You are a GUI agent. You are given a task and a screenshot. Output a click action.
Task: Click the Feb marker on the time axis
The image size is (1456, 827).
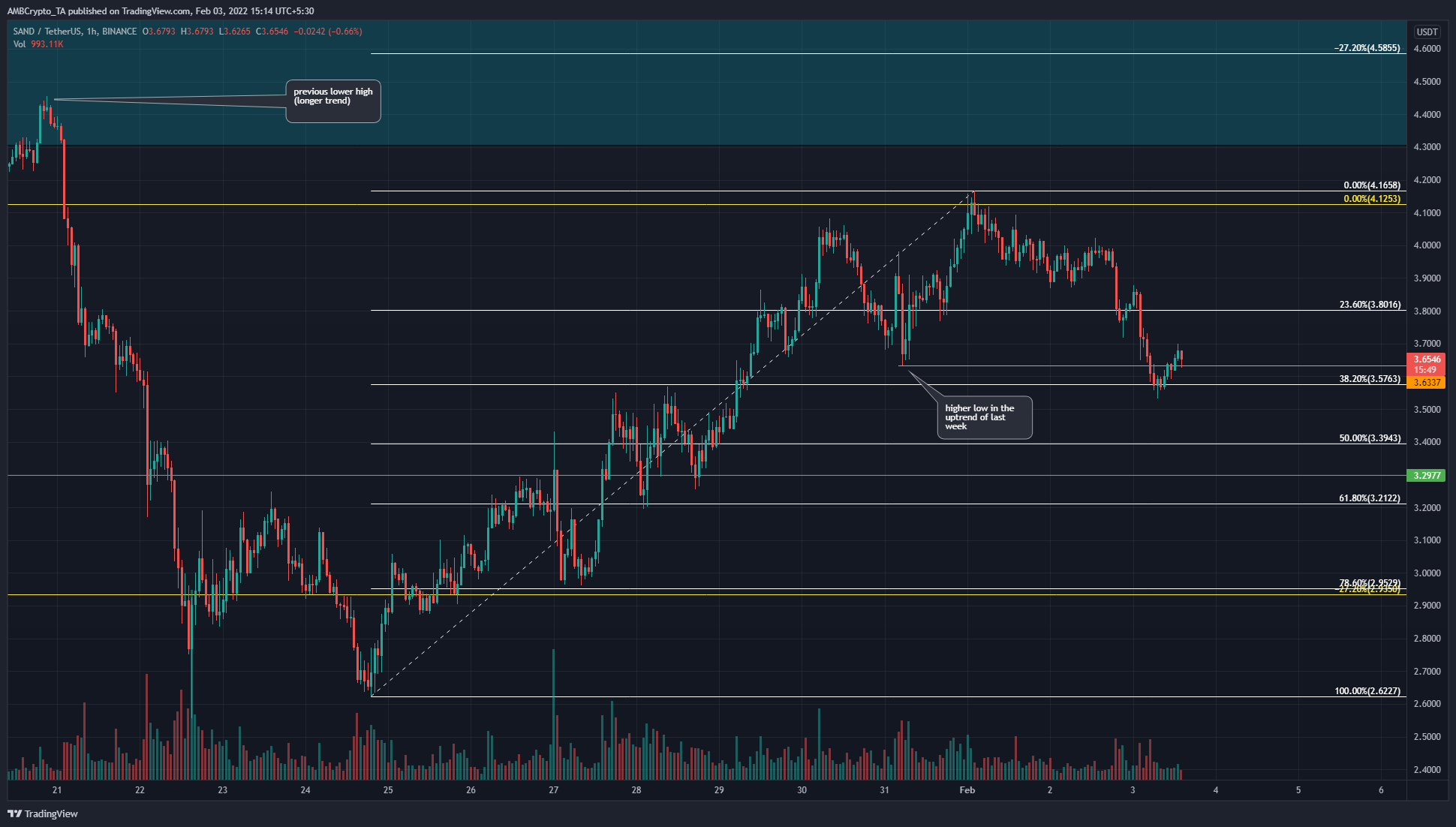(967, 790)
